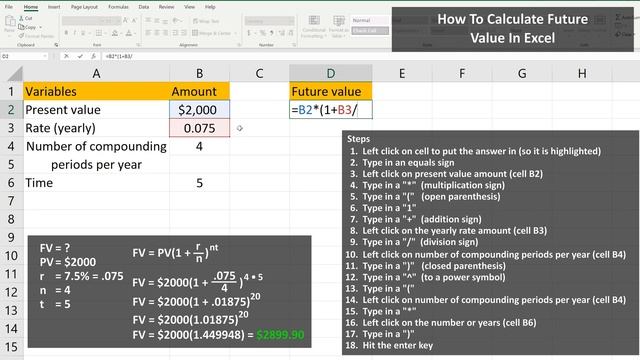Switch to the Insert tab
This screenshot has width=640, height=360.
coord(54,7)
